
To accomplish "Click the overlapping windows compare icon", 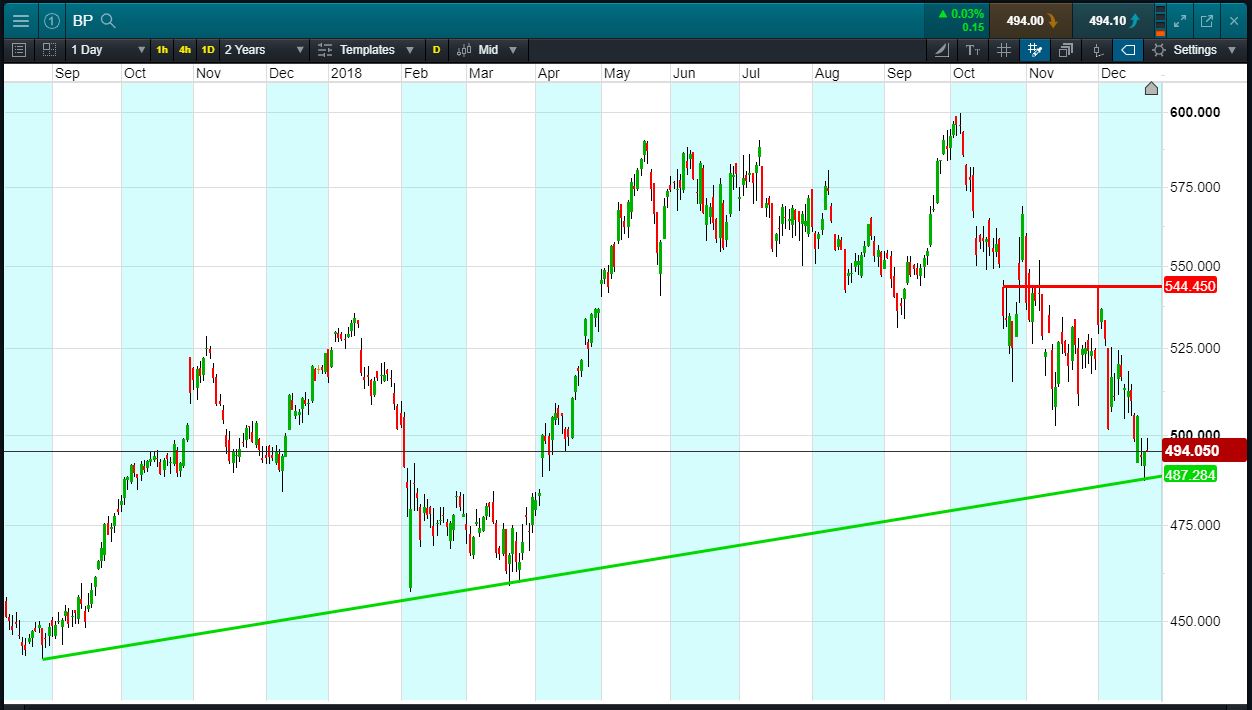I will point(1066,49).
